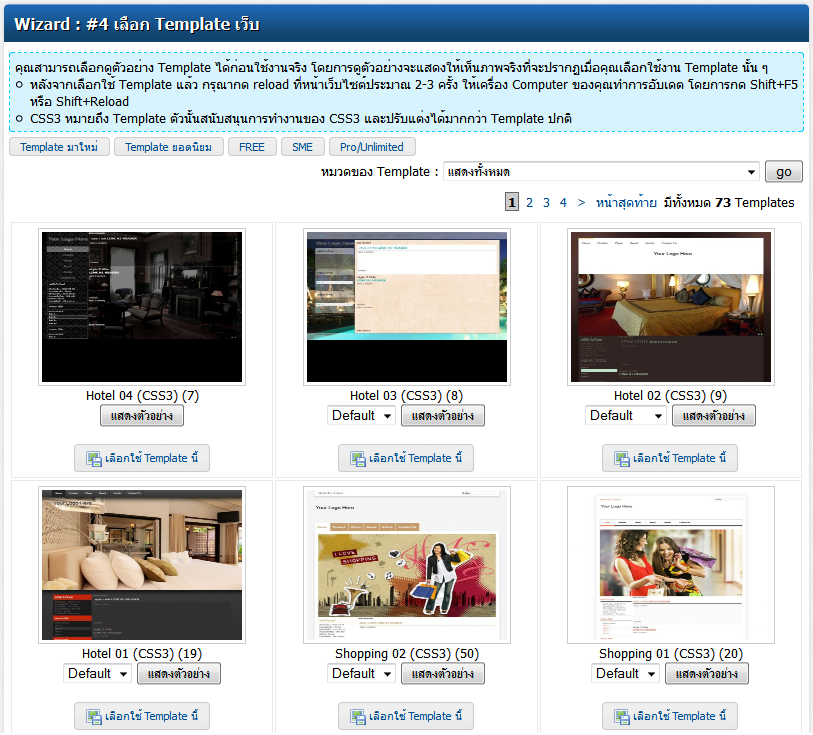Image resolution: width=813 pixels, height=735 pixels.
Task: Click the icon in Hotel 04 select-template button
Action: (94, 459)
